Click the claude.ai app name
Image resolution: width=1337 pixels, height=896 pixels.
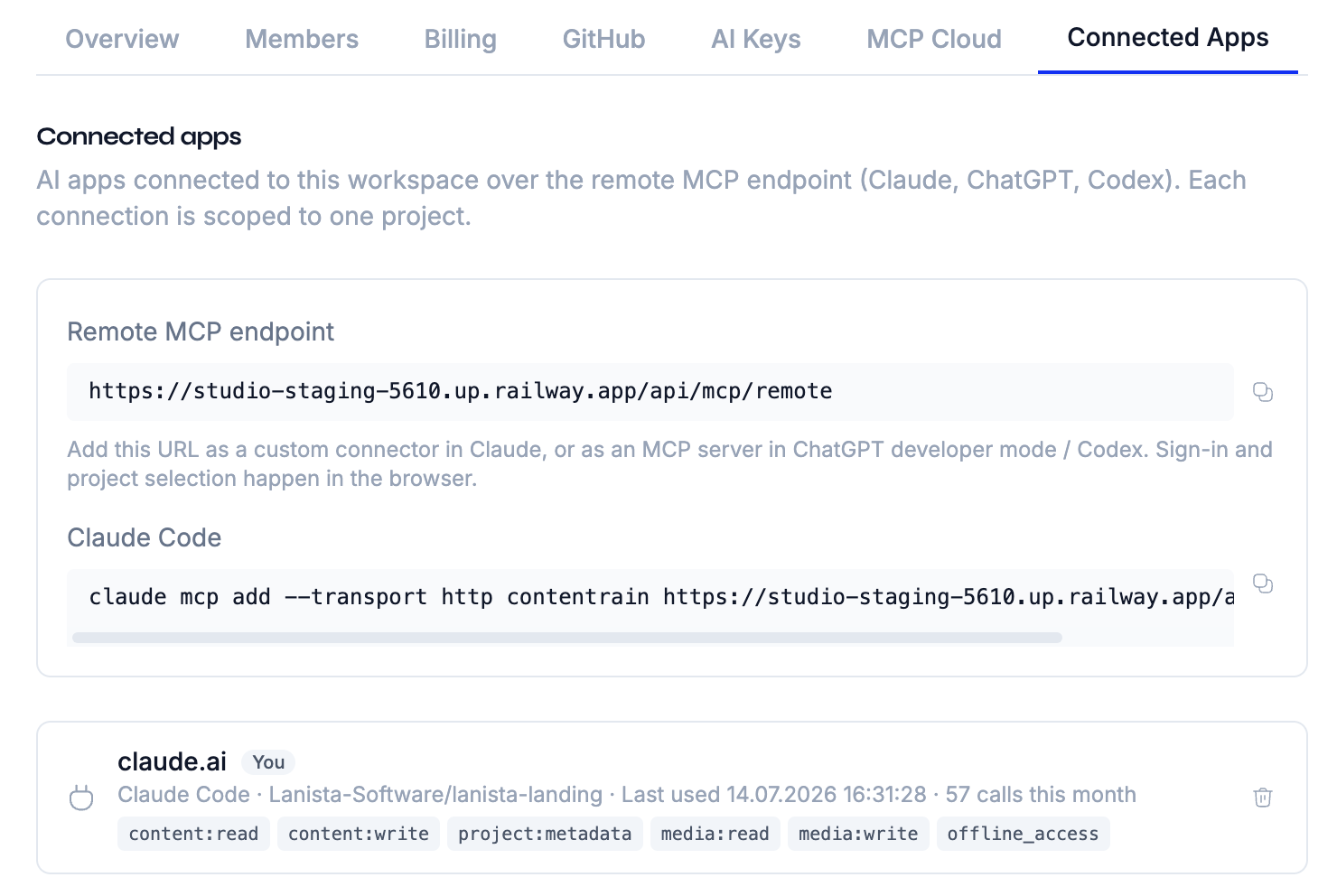(172, 761)
